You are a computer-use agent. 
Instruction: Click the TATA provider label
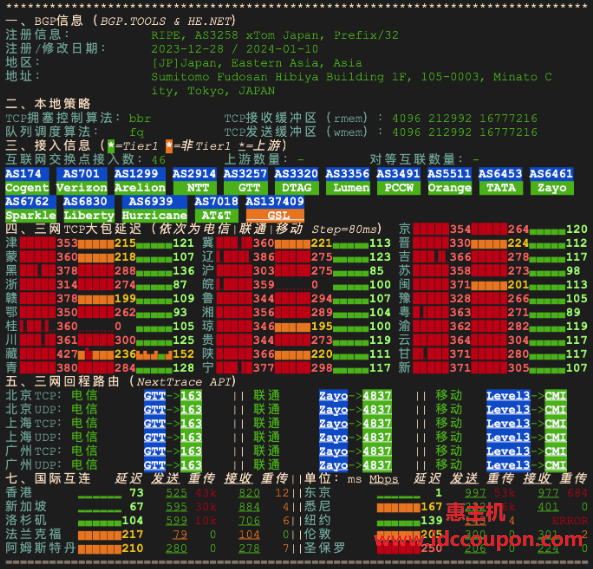click(500, 188)
